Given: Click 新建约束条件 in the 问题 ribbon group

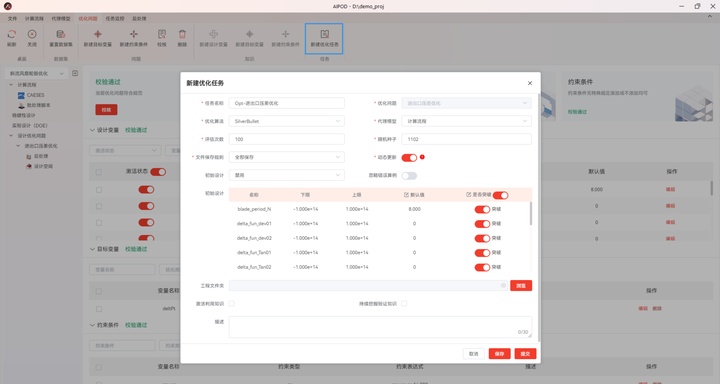Looking at the screenshot, I should click(x=134, y=38).
